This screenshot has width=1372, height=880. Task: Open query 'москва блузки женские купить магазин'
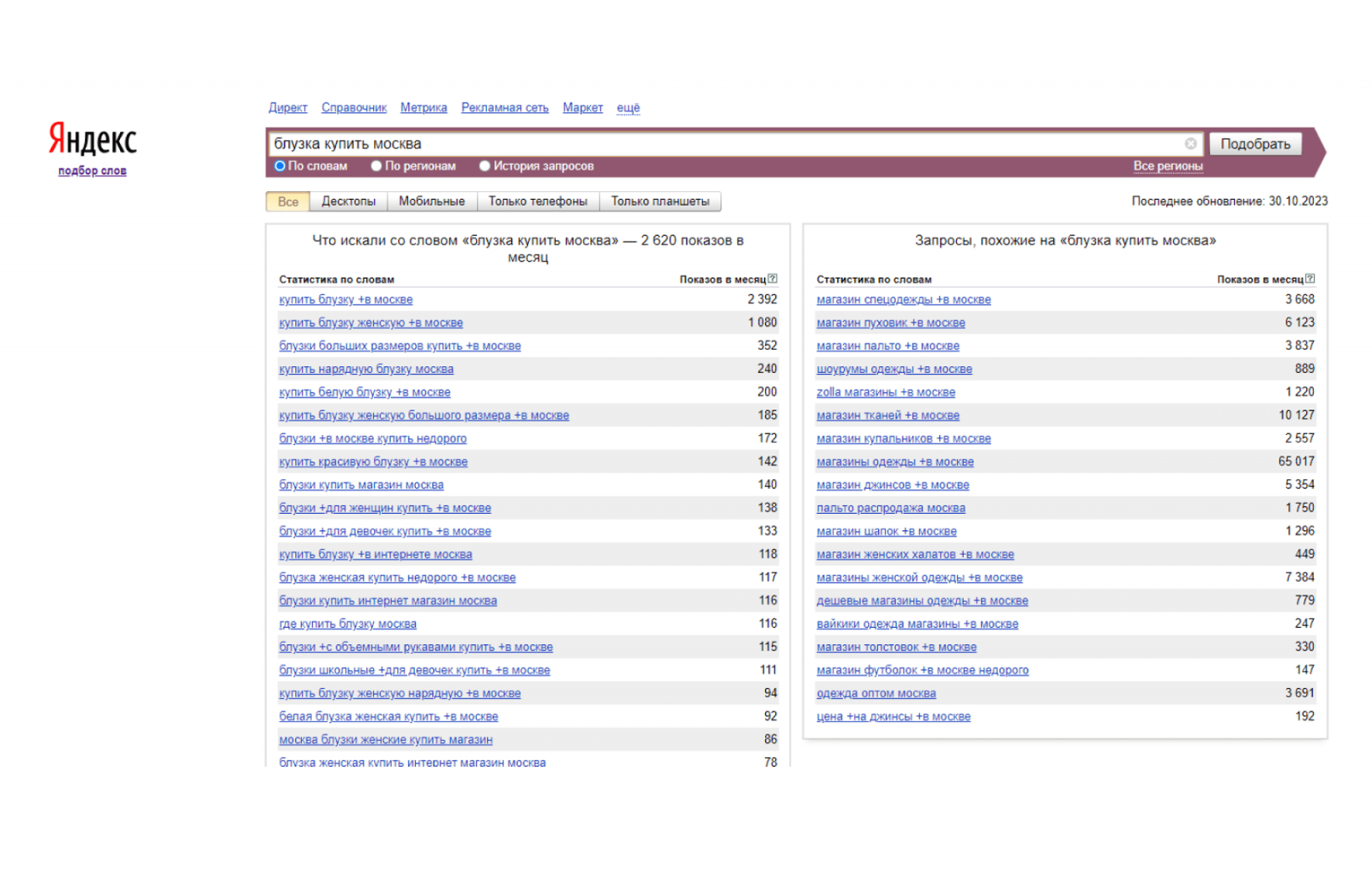pos(386,740)
